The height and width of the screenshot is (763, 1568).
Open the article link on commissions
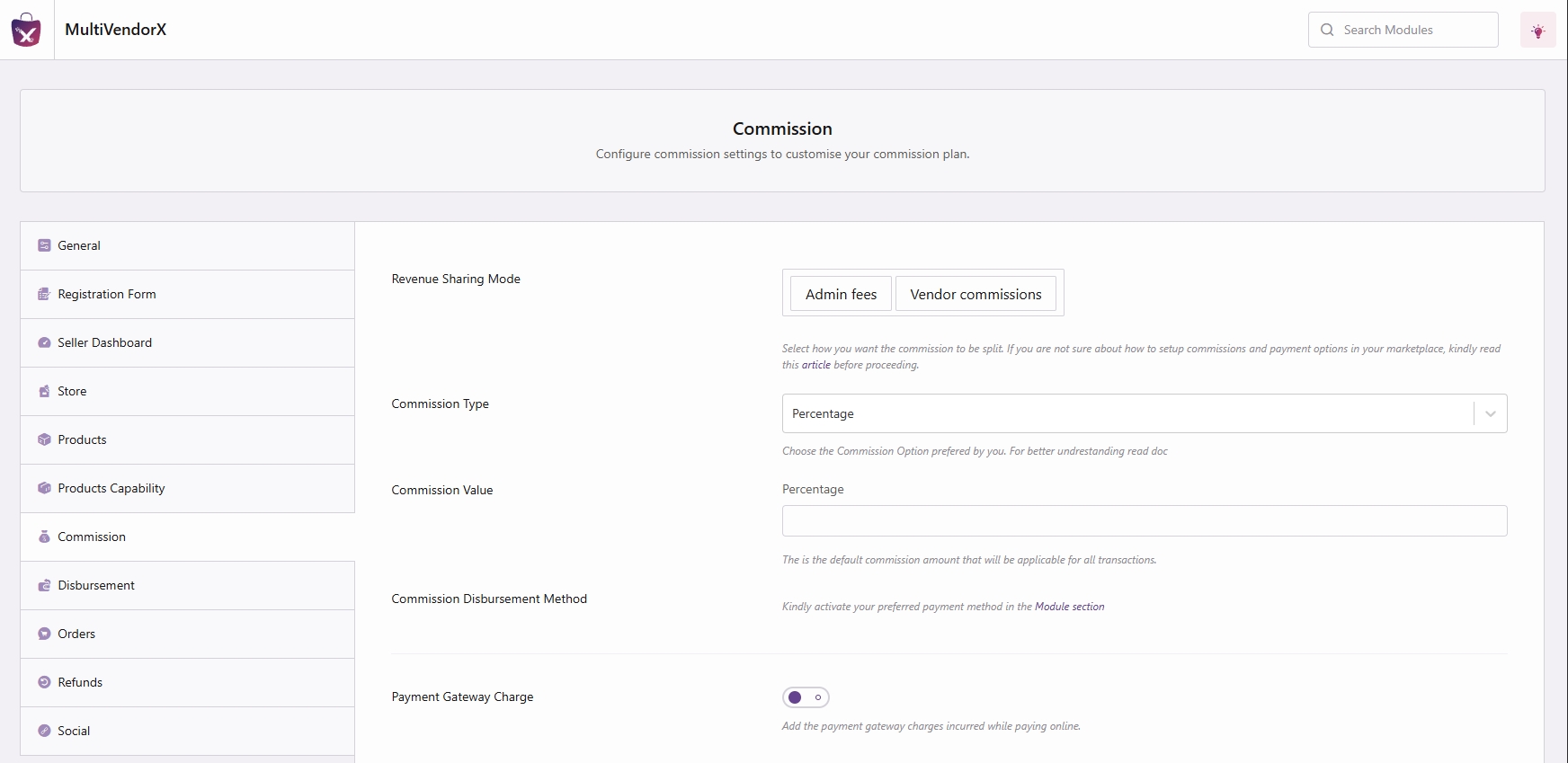click(815, 365)
